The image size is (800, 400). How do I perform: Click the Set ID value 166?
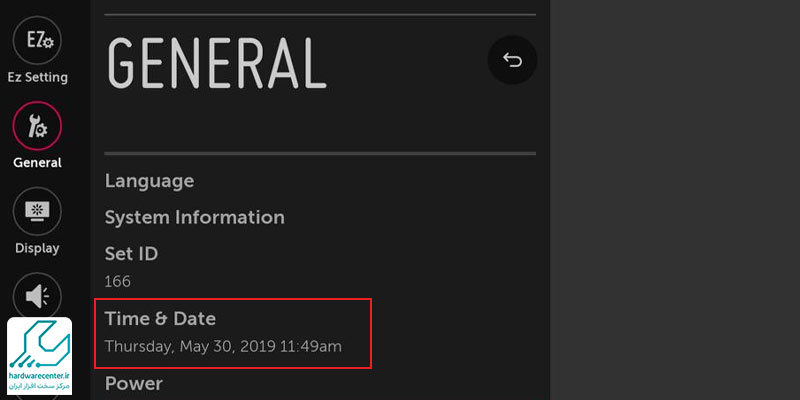[x=117, y=282]
